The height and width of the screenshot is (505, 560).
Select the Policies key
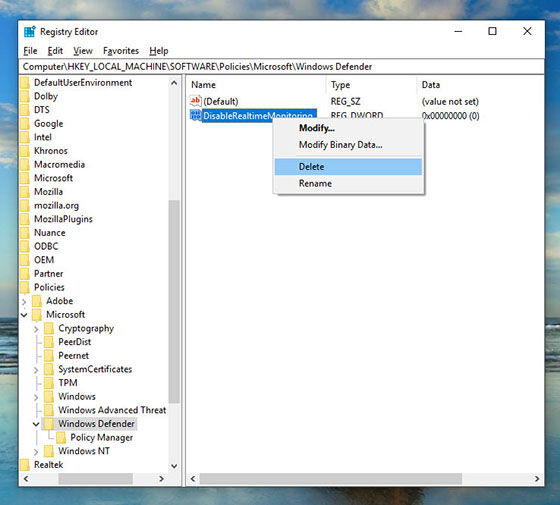point(49,287)
